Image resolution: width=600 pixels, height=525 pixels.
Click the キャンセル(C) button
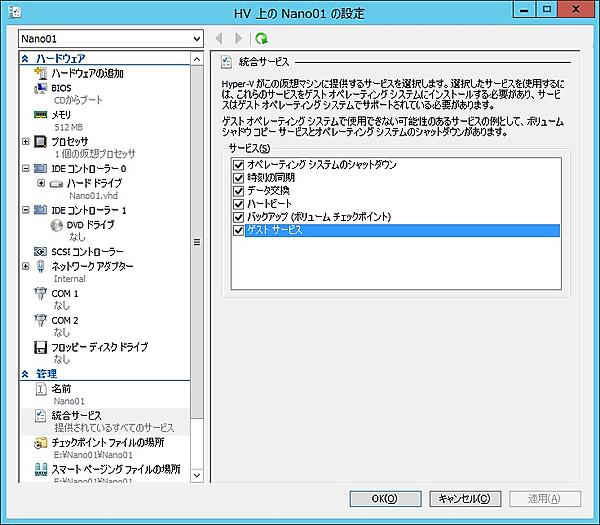click(x=465, y=499)
